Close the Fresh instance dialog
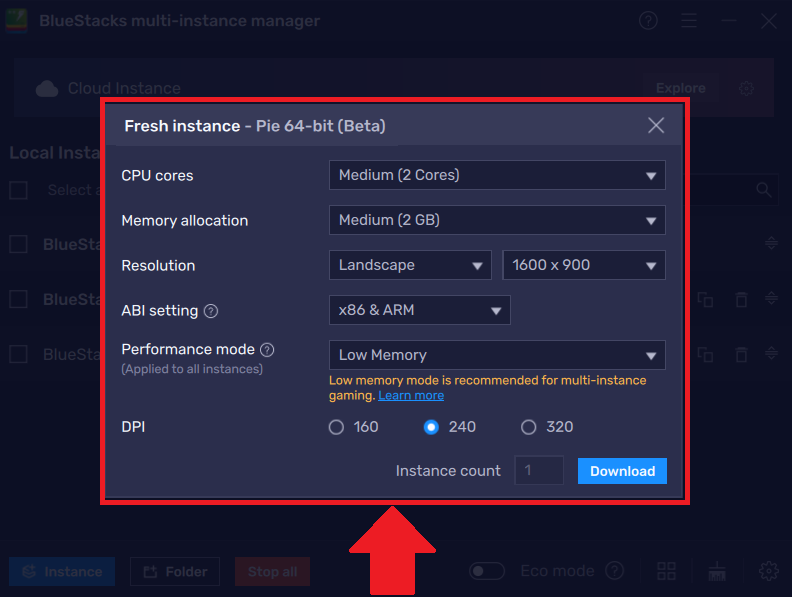 (656, 125)
